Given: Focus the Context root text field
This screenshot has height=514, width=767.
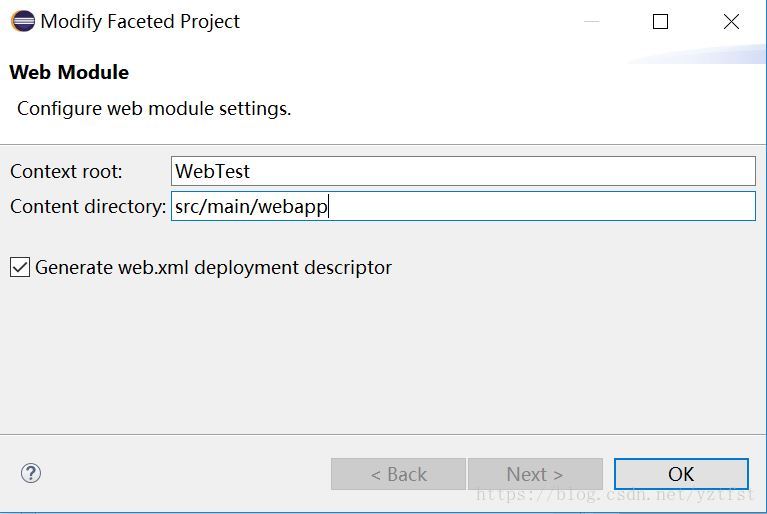Looking at the screenshot, I should pos(463,171).
